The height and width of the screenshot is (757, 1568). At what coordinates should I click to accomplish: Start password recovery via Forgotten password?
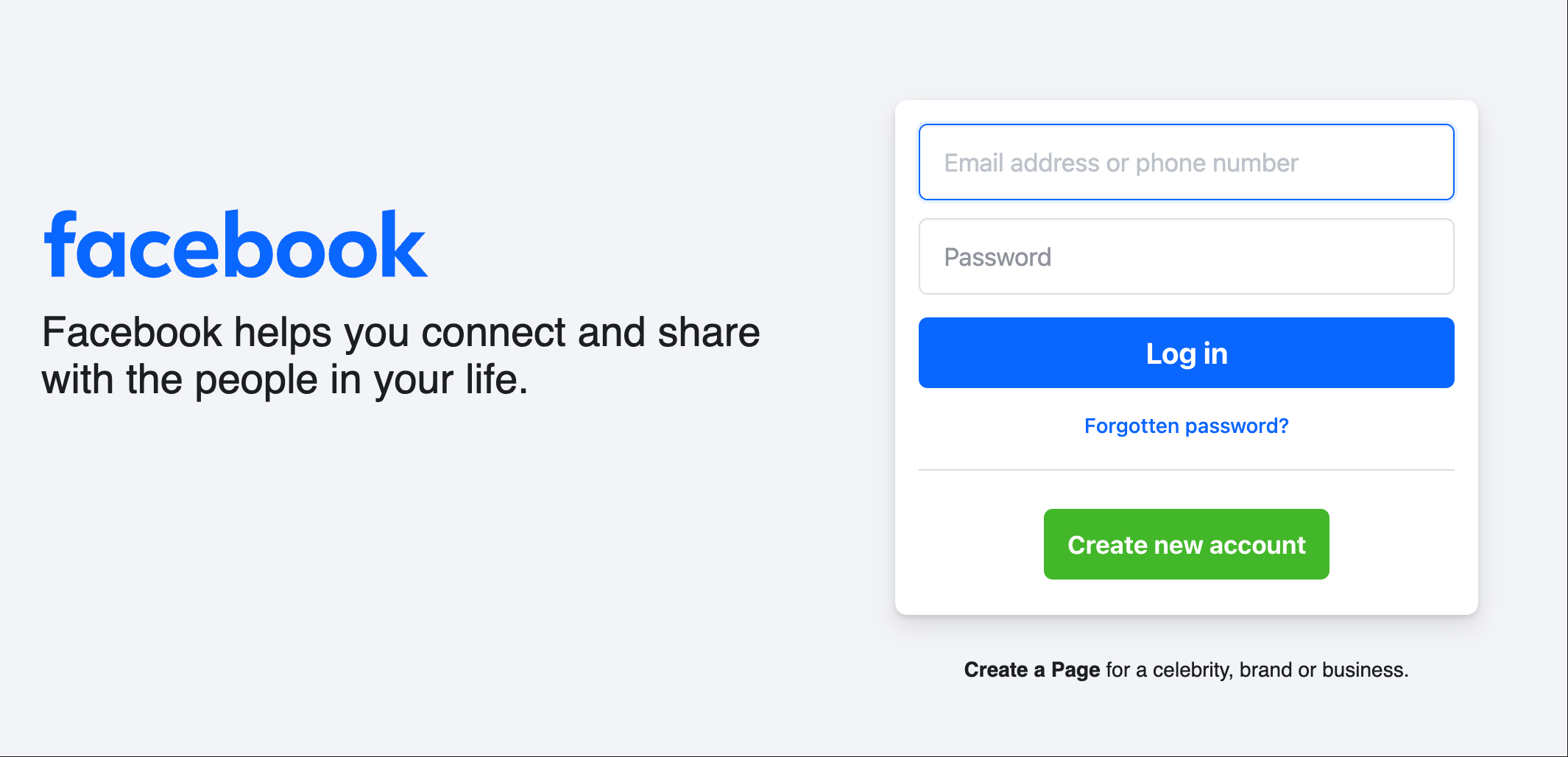(x=1186, y=426)
